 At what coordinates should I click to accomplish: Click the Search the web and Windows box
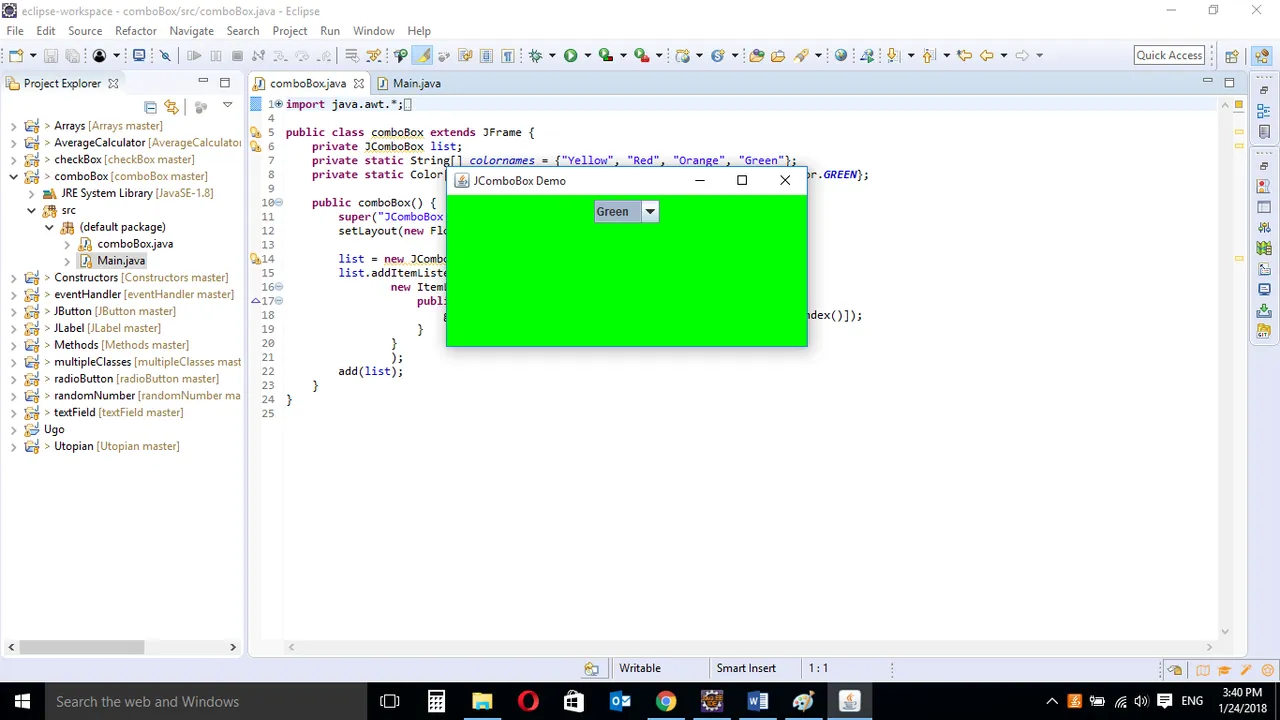coord(205,701)
